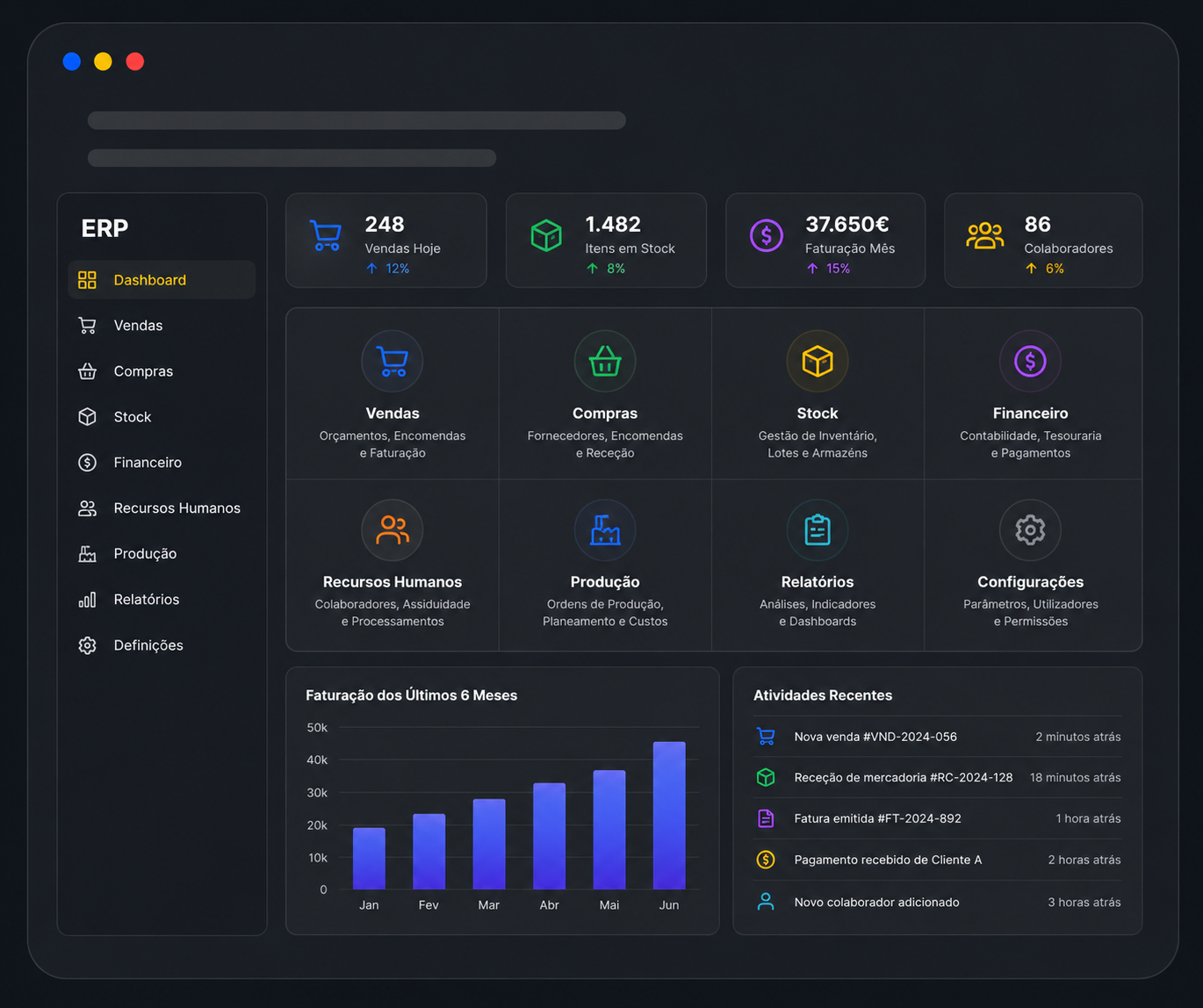Select Dashboard in the sidebar
Image resolution: width=1203 pixels, height=1008 pixels.
pyautogui.click(x=162, y=280)
